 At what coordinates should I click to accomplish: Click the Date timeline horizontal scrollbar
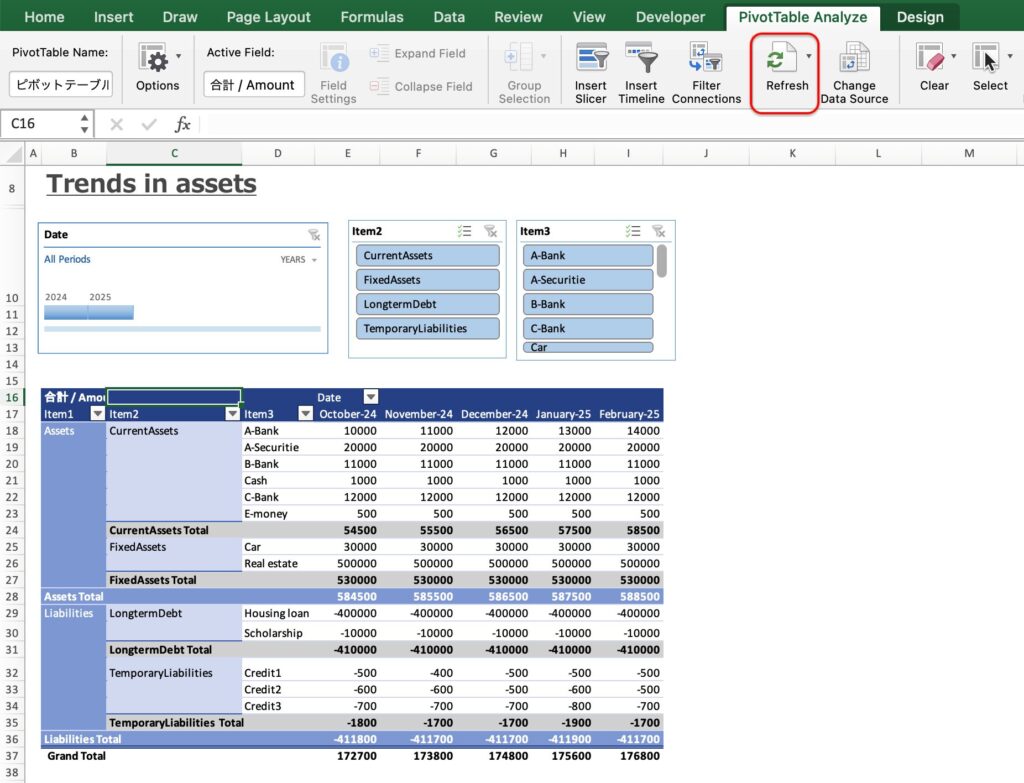point(182,329)
